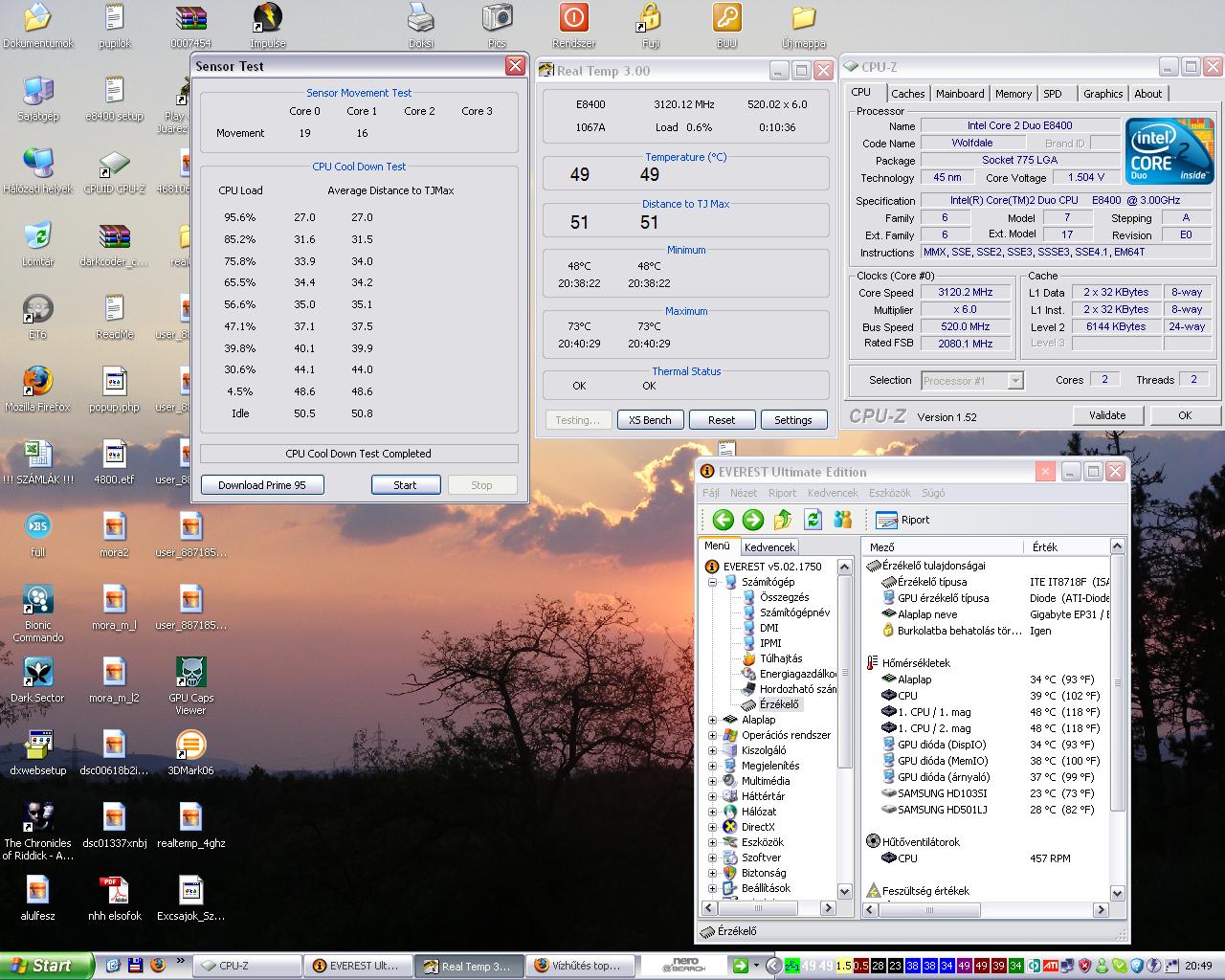
Task: Open the Memory tab in CPU-Z
Action: (1013, 94)
